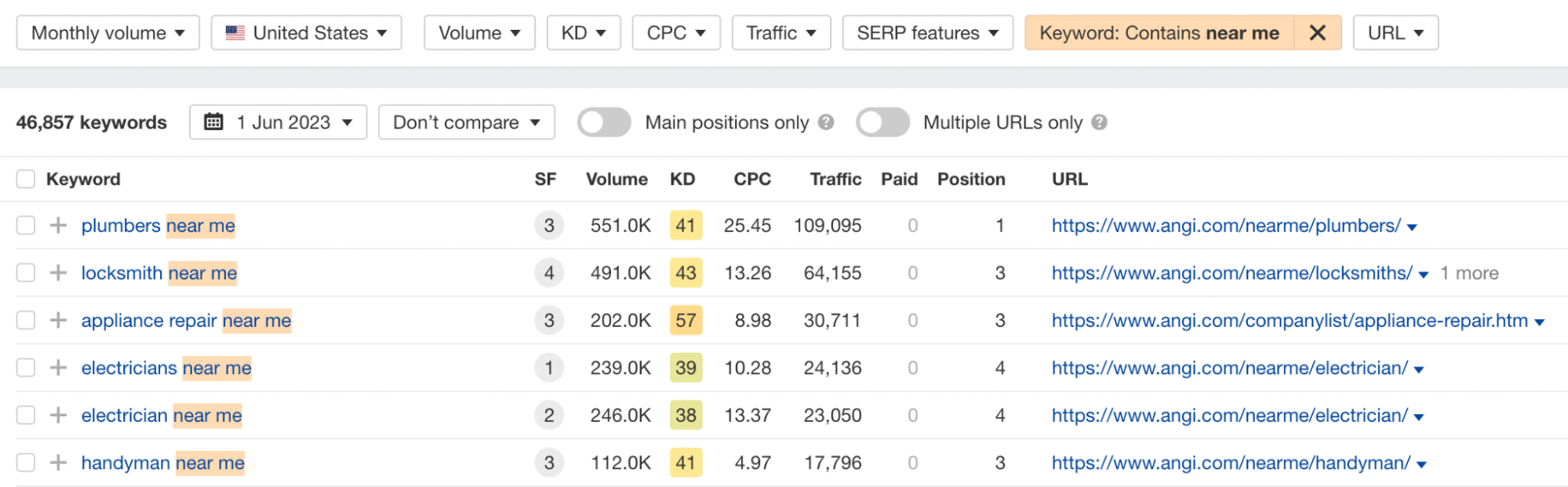Open the electrician near me keyword link

[162, 416]
